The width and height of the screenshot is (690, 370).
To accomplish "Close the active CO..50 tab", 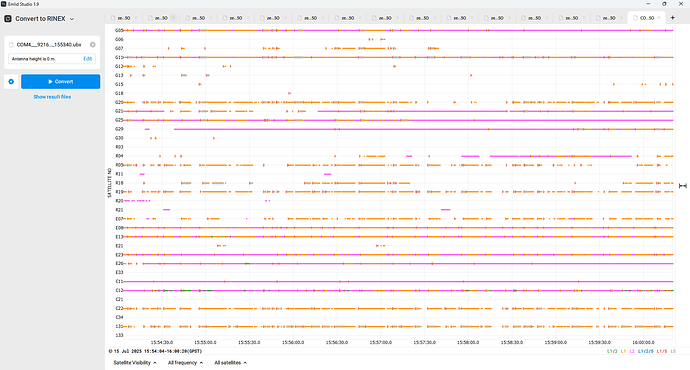I will pyautogui.click(x=659, y=18).
